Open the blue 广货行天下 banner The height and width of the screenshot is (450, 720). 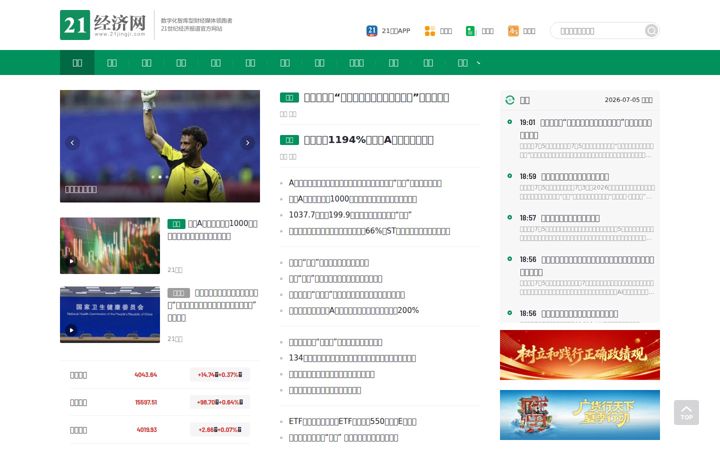[x=580, y=415]
